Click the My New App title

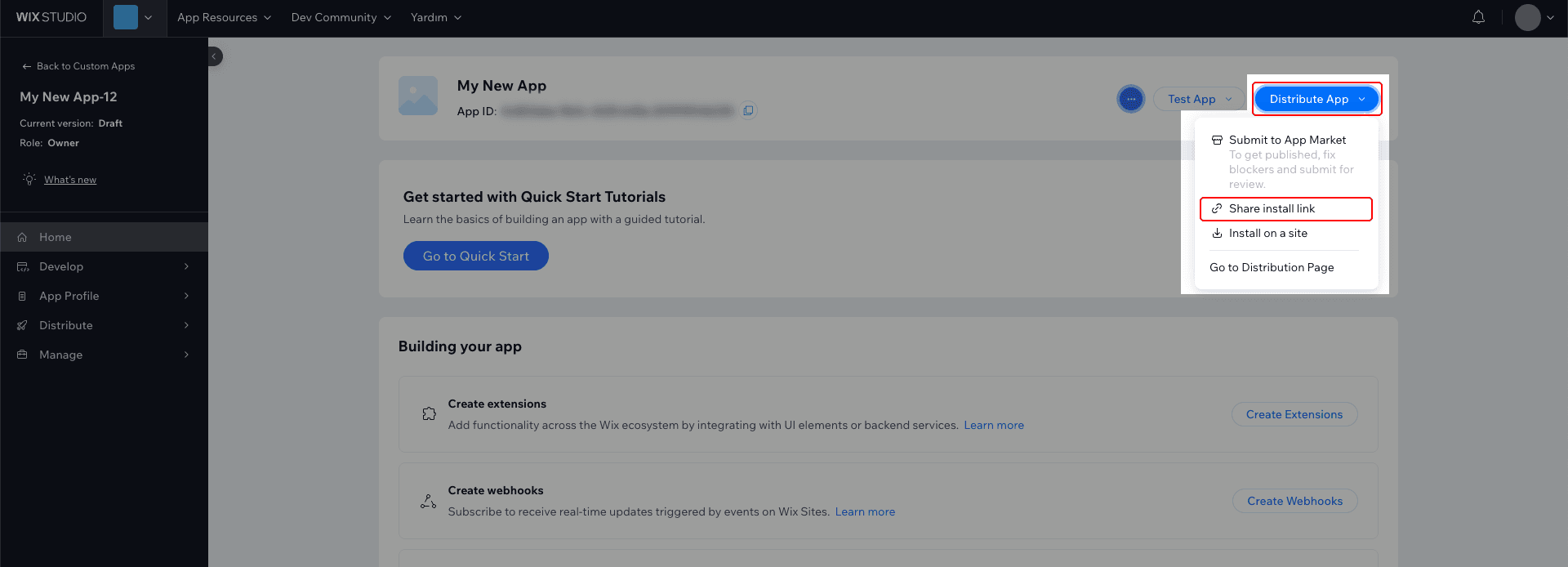pyautogui.click(x=501, y=86)
